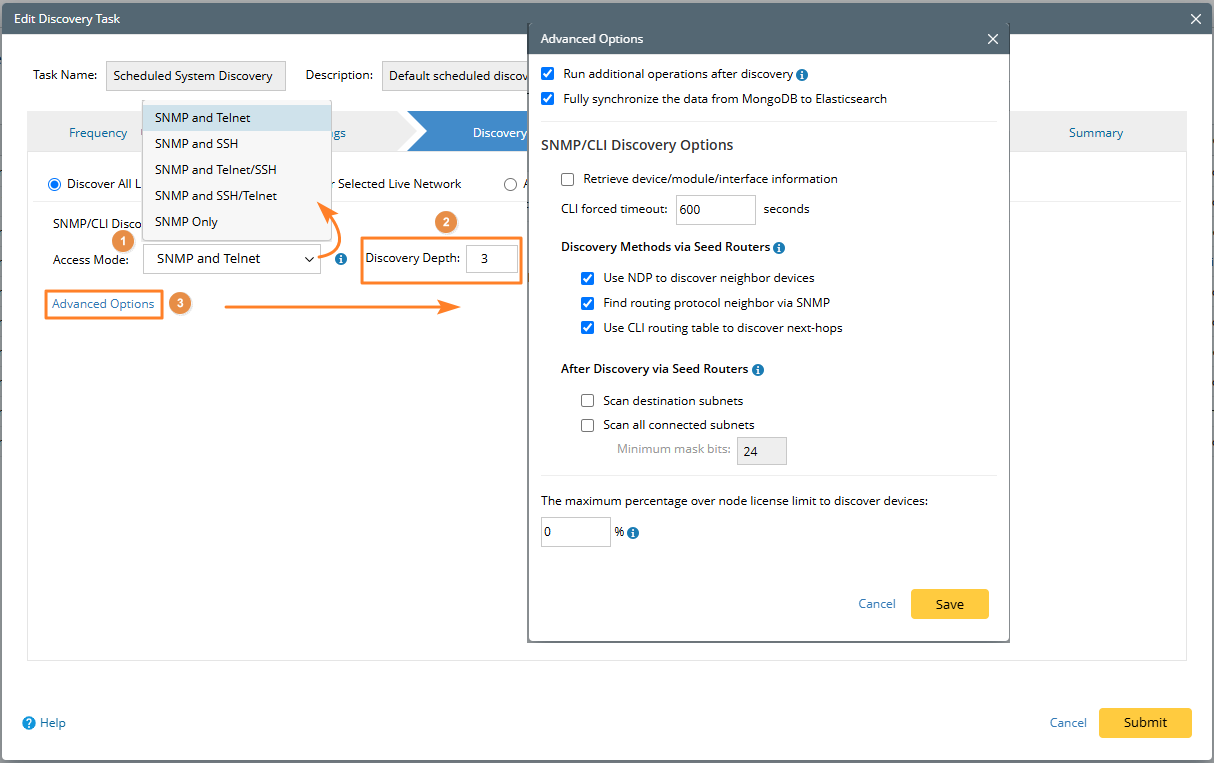This screenshot has width=1214, height=763.
Task: Tick the Scan destination subnets checkbox
Action: (588, 401)
